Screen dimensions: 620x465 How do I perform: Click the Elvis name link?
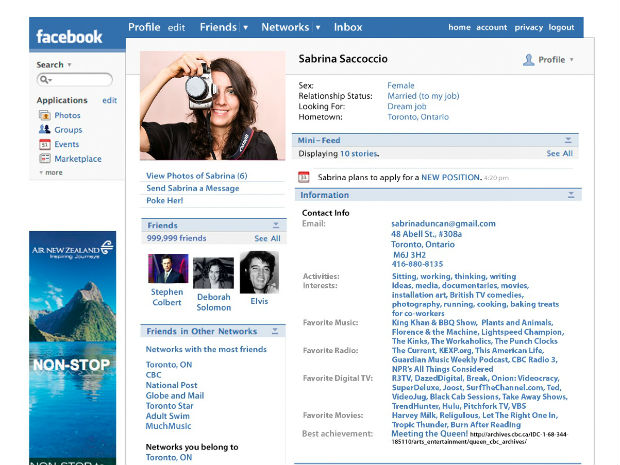(259, 301)
